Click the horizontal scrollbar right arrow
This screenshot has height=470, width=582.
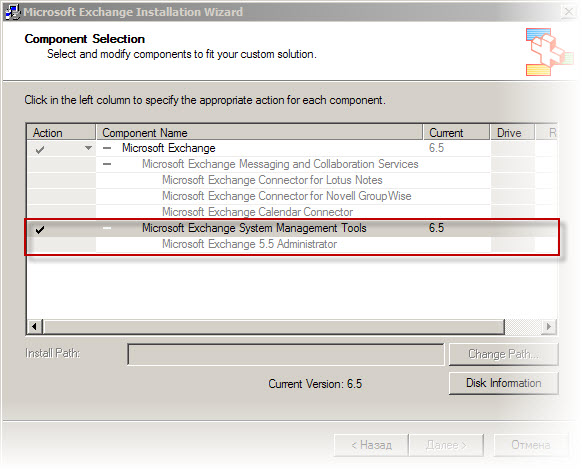549,327
